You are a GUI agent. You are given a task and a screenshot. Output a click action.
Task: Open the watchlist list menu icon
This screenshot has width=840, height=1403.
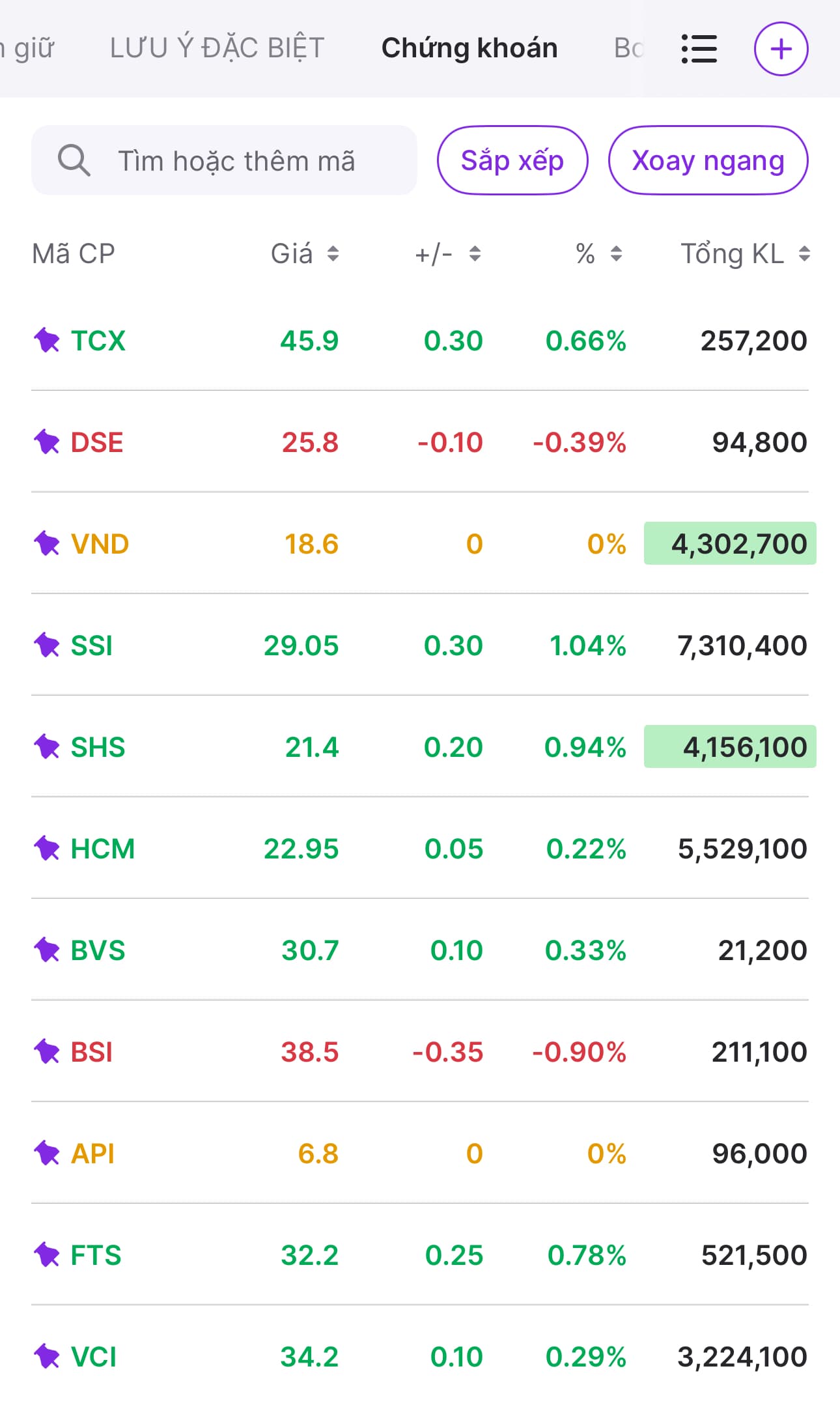pyautogui.click(x=699, y=49)
